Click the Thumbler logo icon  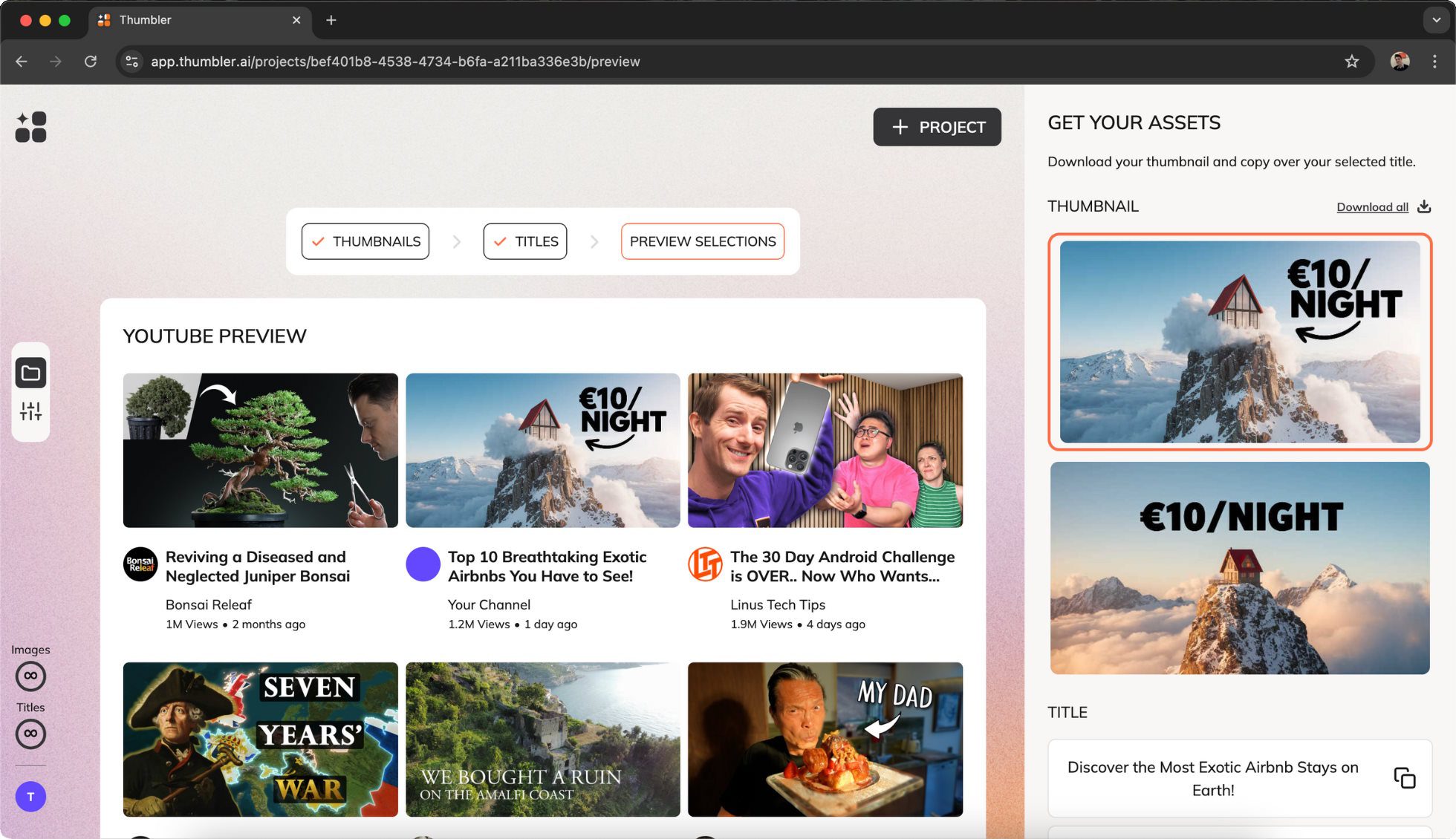[x=30, y=127]
